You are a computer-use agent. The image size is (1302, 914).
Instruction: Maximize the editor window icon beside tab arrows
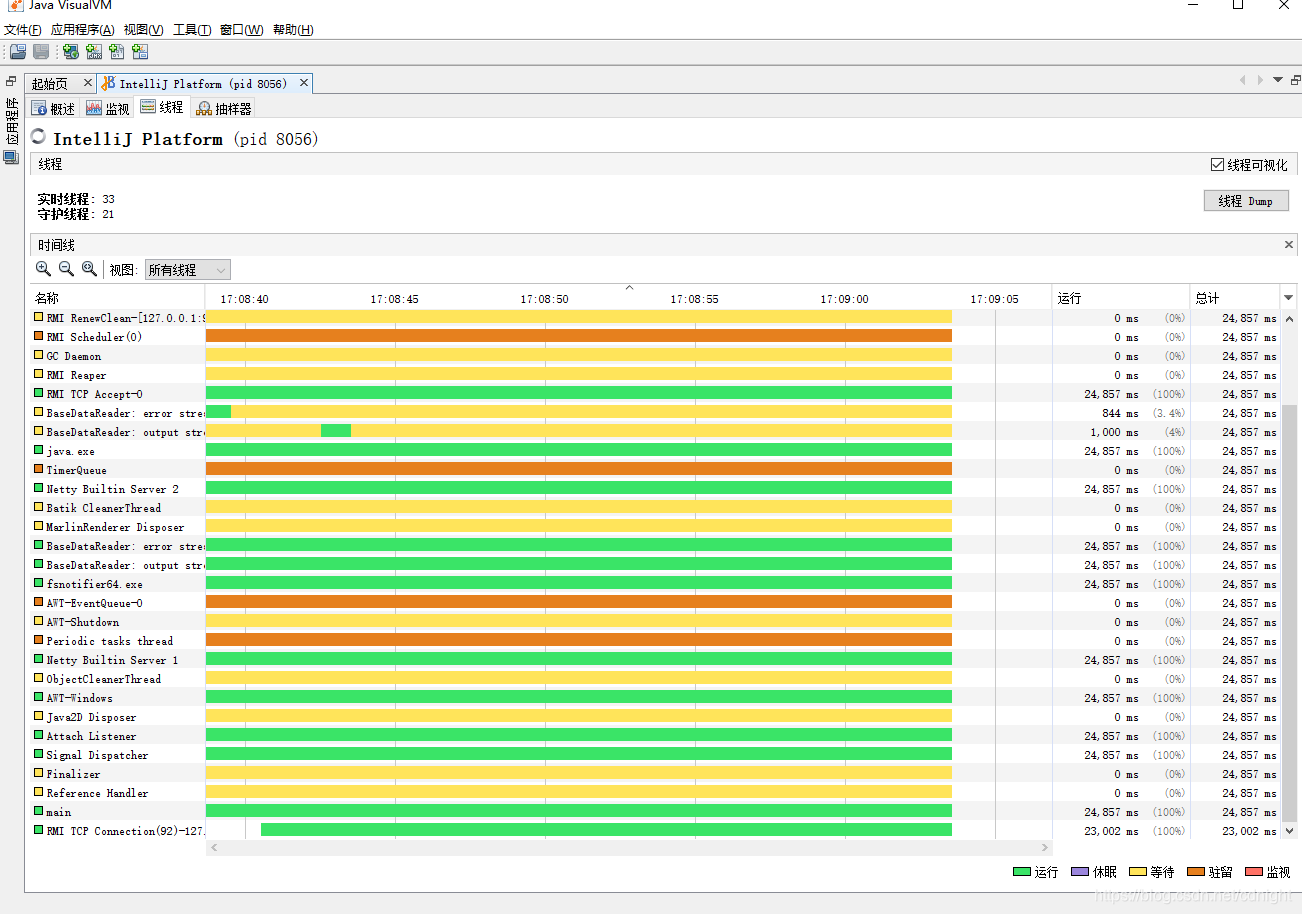pos(1295,80)
